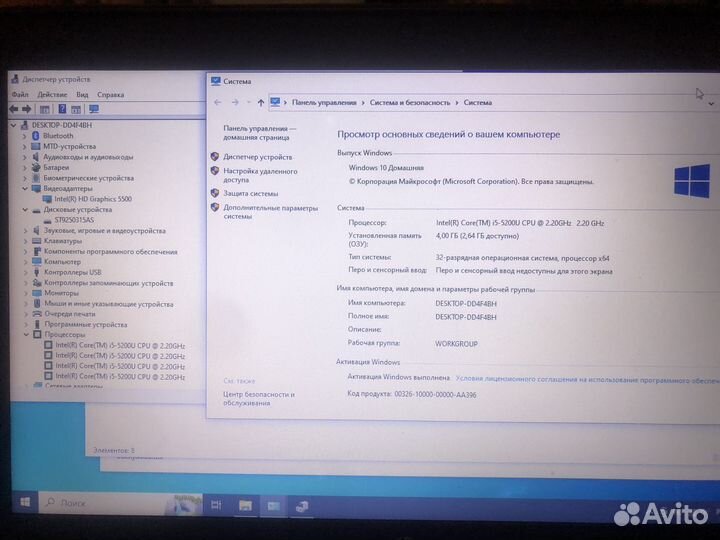The width and height of the screenshot is (720, 540).
Task: Click the Intel(R) HD Graphics 5500 adapter icon
Action: pos(47,199)
